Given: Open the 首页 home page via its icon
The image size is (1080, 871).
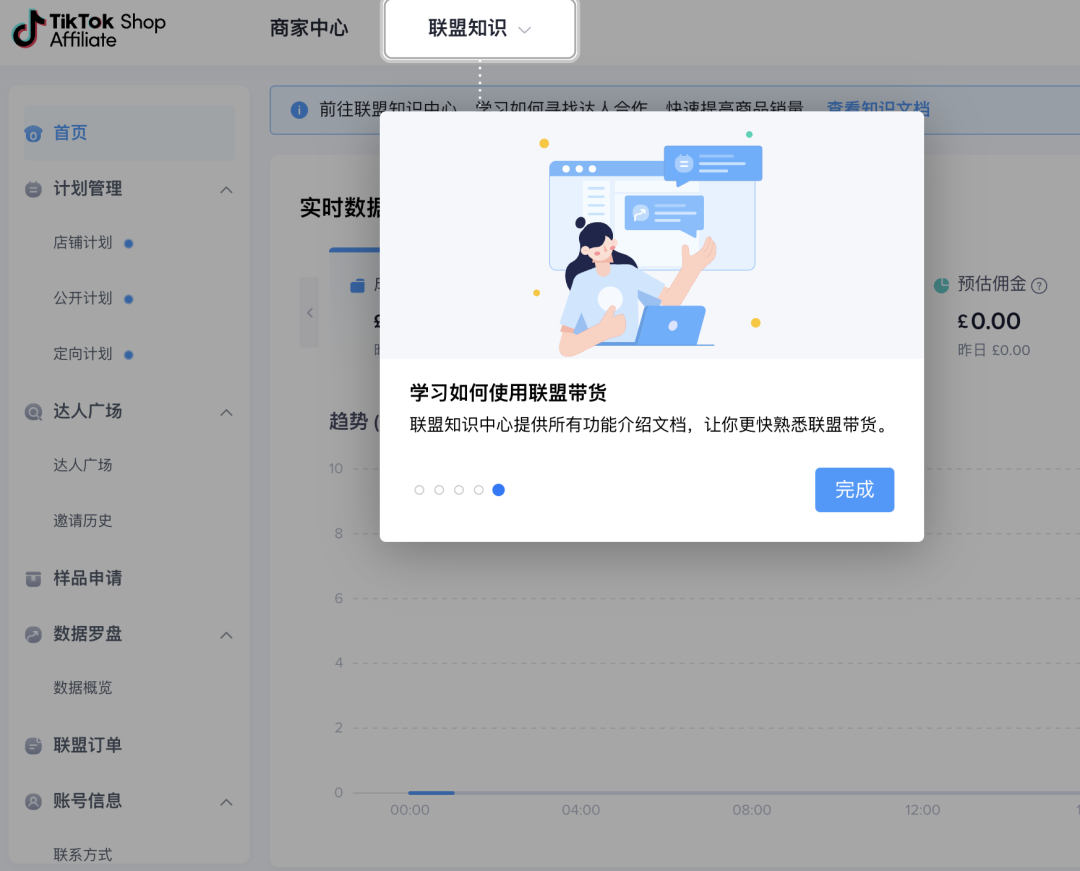Looking at the screenshot, I should [x=36, y=132].
